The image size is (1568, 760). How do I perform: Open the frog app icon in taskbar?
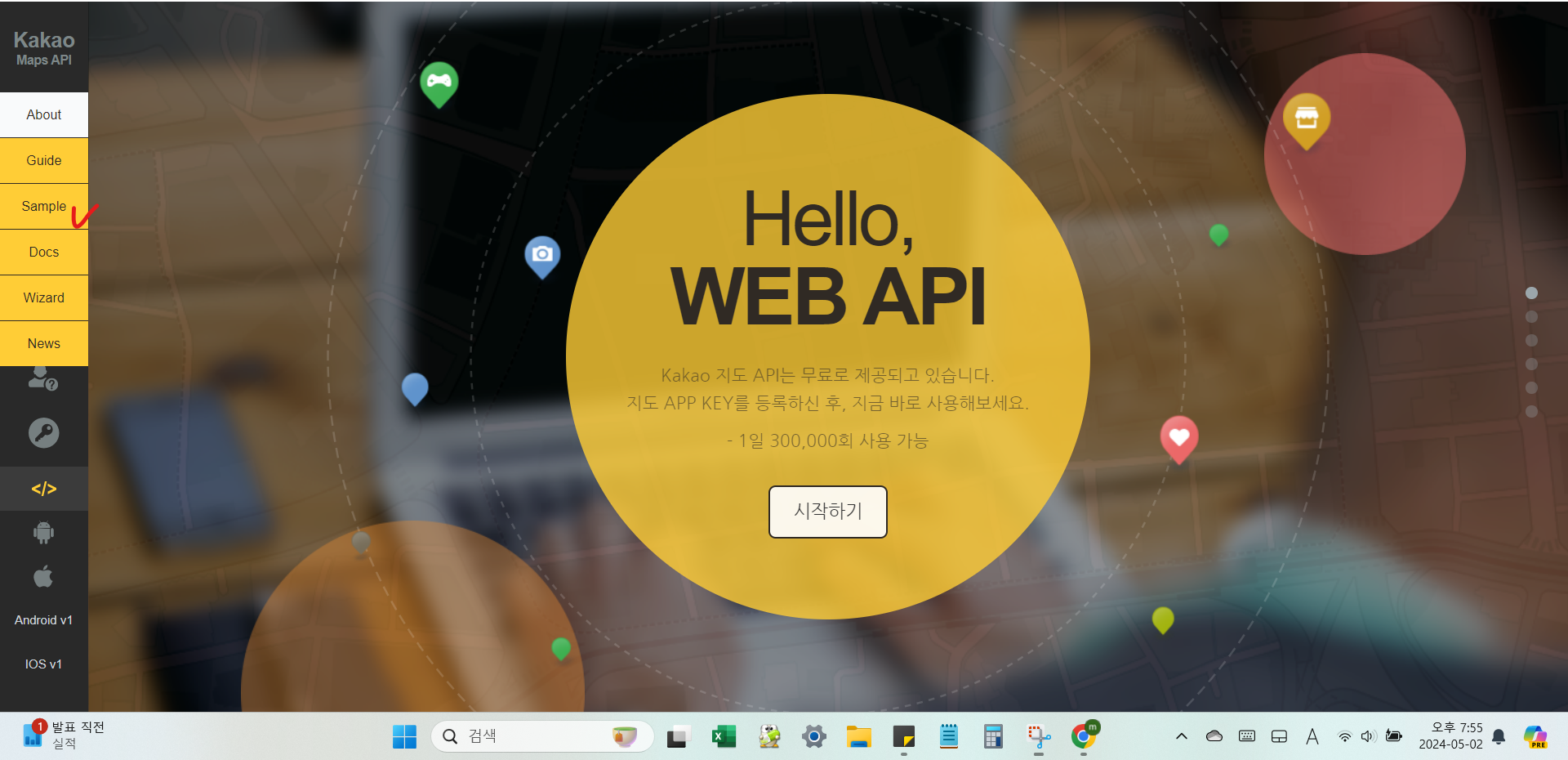click(x=768, y=737)
